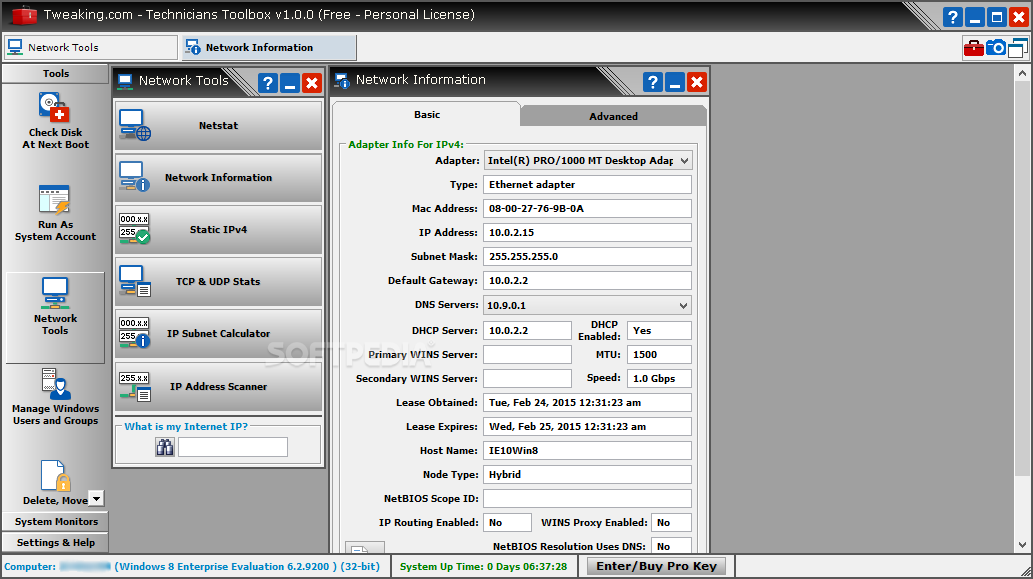This screenshot has height=579, width=1033.
Task: Click the Subnet Mask field
Action: coord(588,256)
